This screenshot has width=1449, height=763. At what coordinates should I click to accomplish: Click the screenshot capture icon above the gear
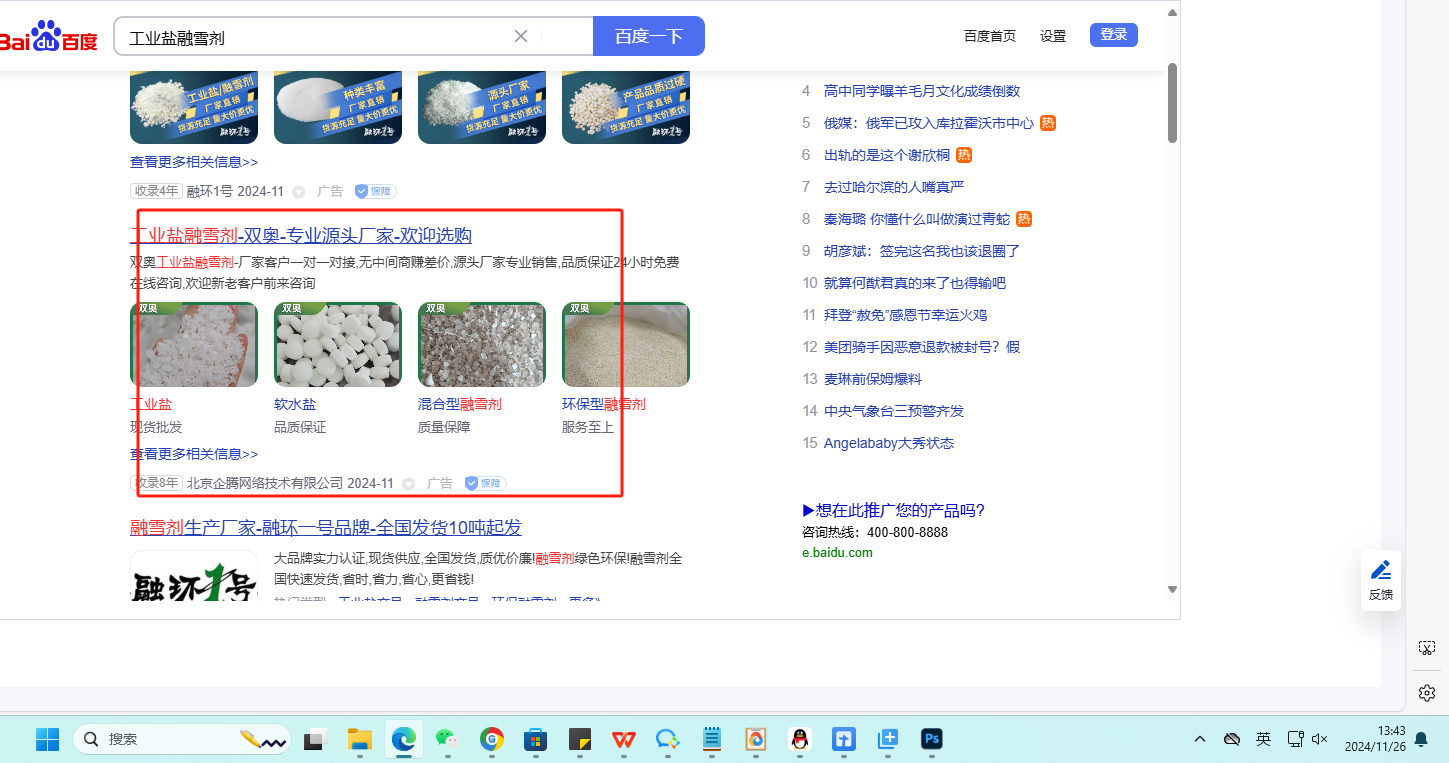coord(1427,648)
